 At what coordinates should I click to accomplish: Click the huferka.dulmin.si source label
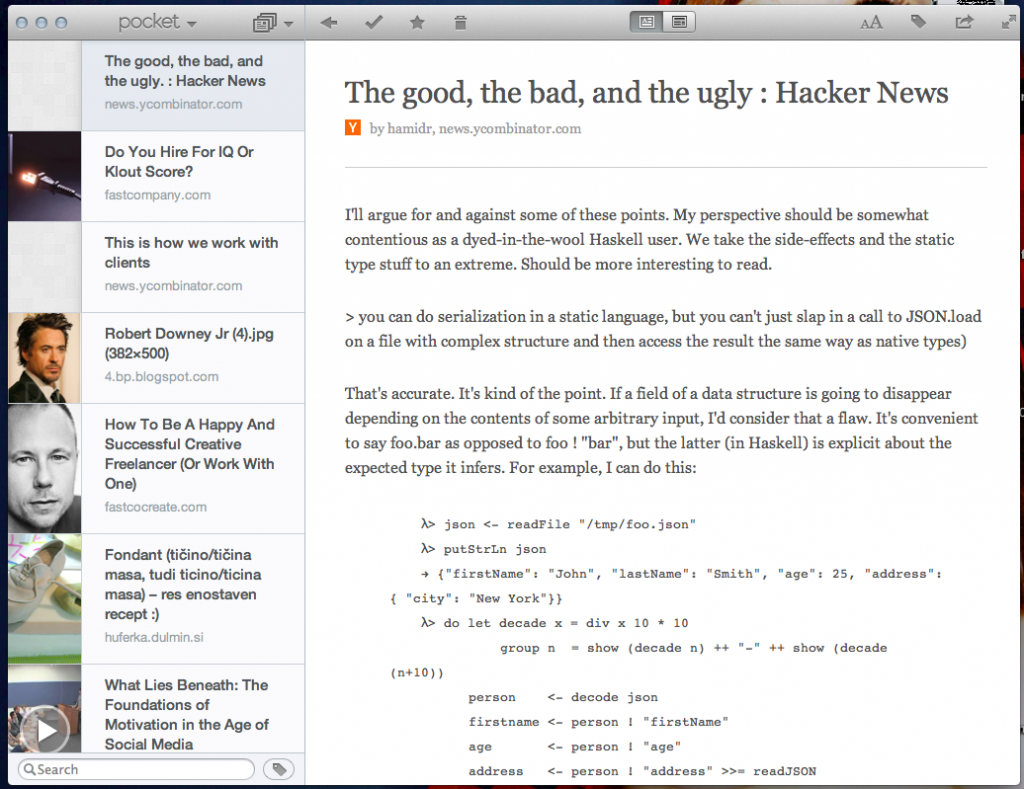click(154, 637)
